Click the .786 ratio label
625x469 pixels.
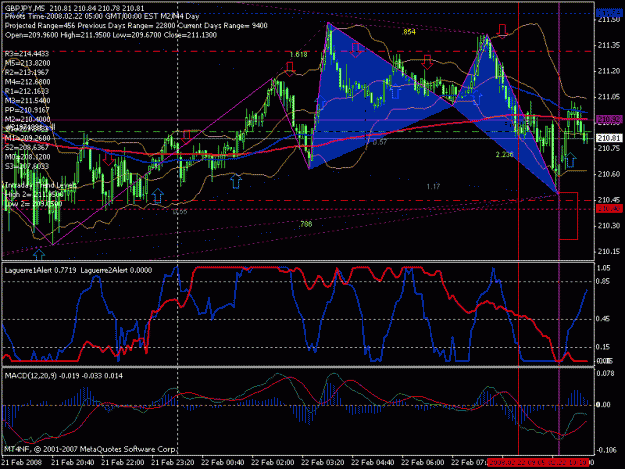tap(305, 224)
